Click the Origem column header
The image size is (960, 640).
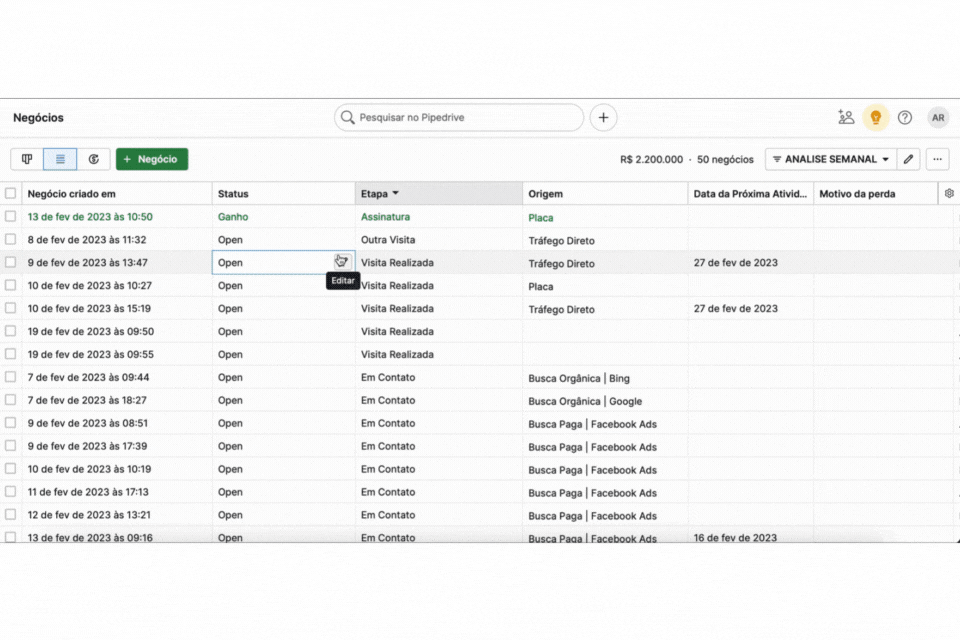click(x=546, y=194)
